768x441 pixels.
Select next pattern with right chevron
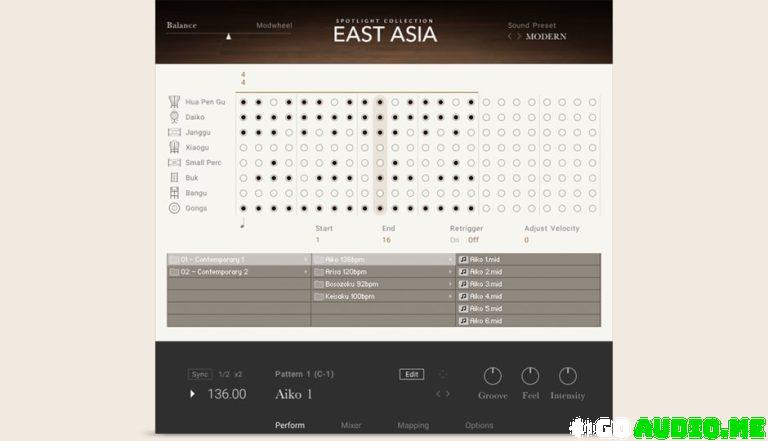click(x=447, y=393)
